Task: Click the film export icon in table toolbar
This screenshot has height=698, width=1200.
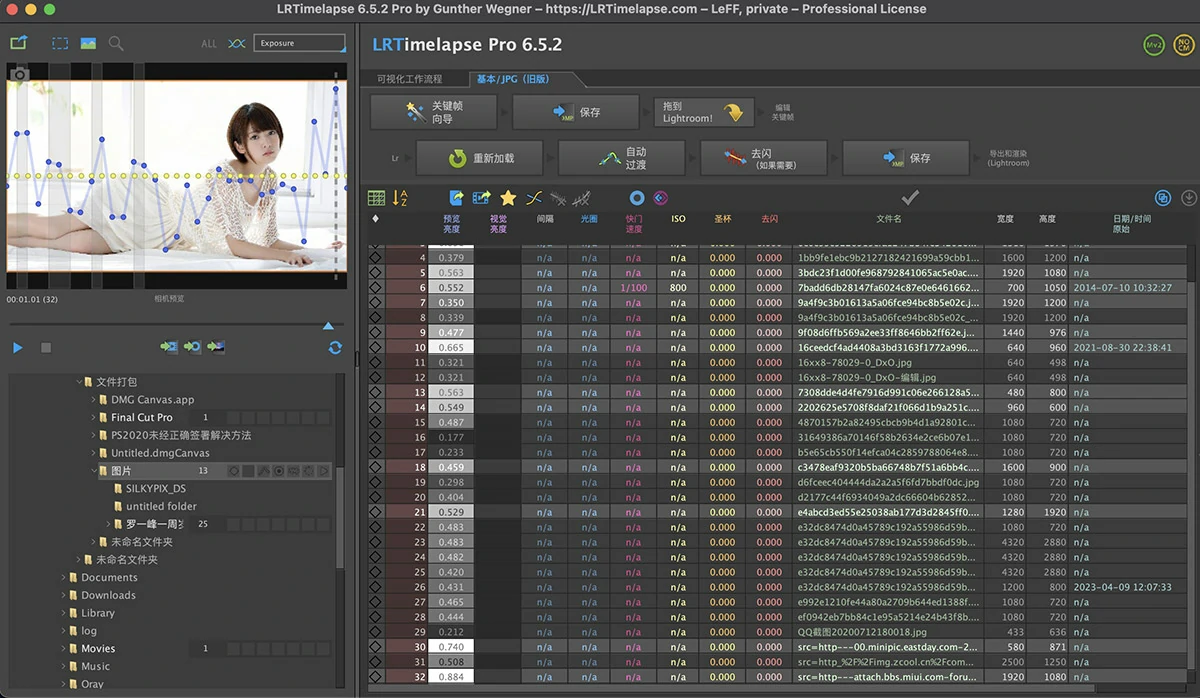Action: click(481, 198)
